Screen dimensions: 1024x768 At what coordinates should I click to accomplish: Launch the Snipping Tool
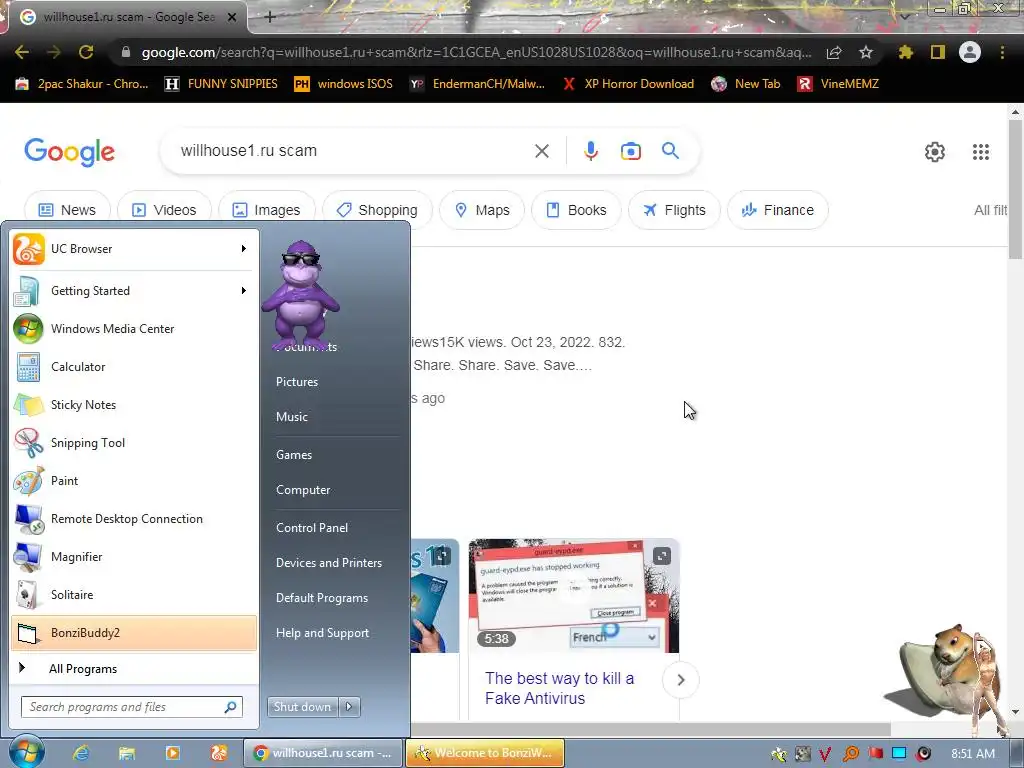(134, 443)
